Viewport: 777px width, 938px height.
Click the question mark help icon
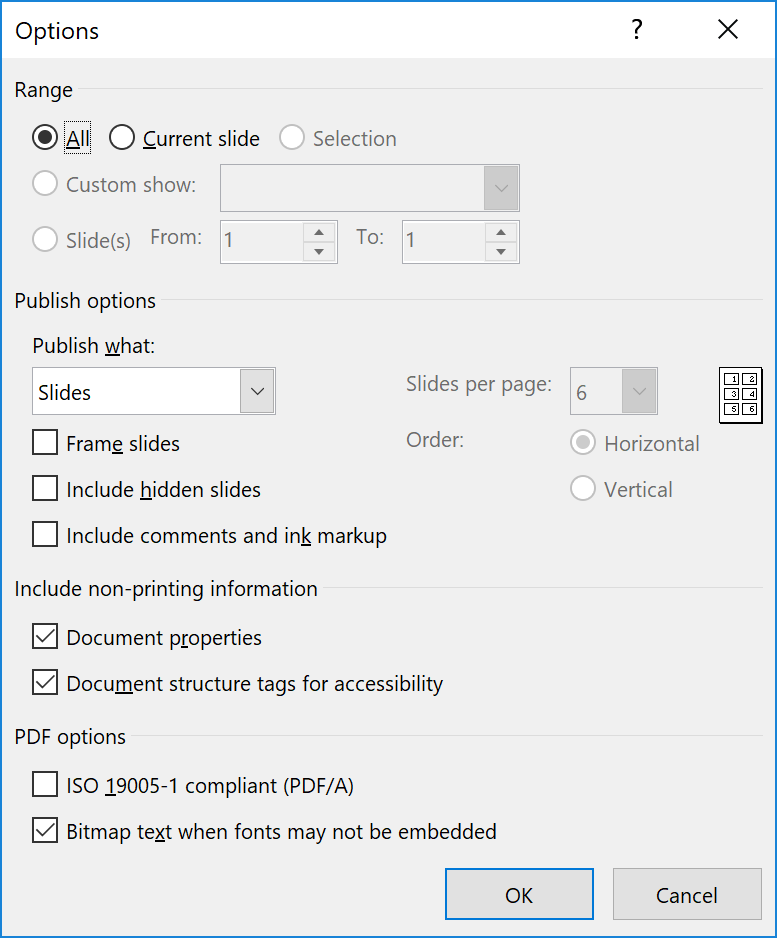(636, 30)
